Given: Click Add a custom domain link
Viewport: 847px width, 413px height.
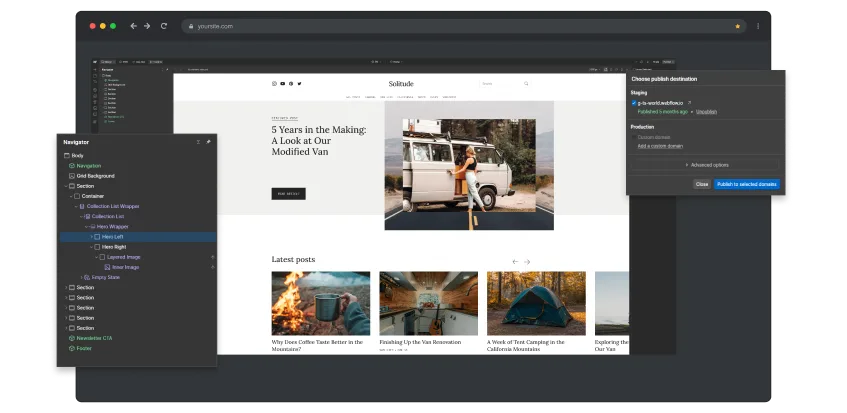Looking at the screenshot, I should coord(660,146).
